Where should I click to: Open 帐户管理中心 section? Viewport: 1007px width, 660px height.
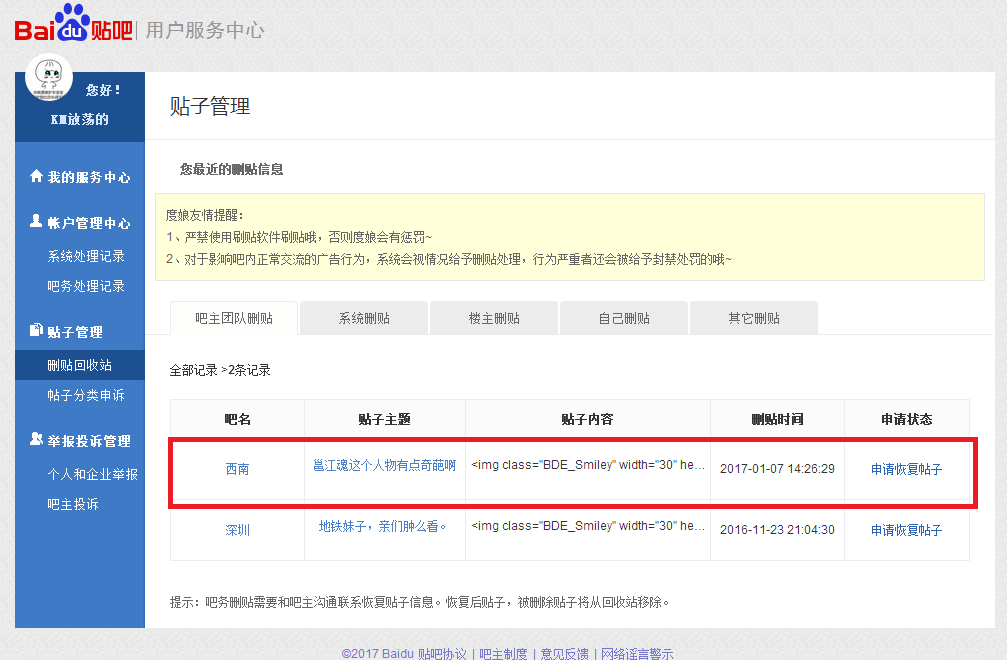click(x=89, y=223)
